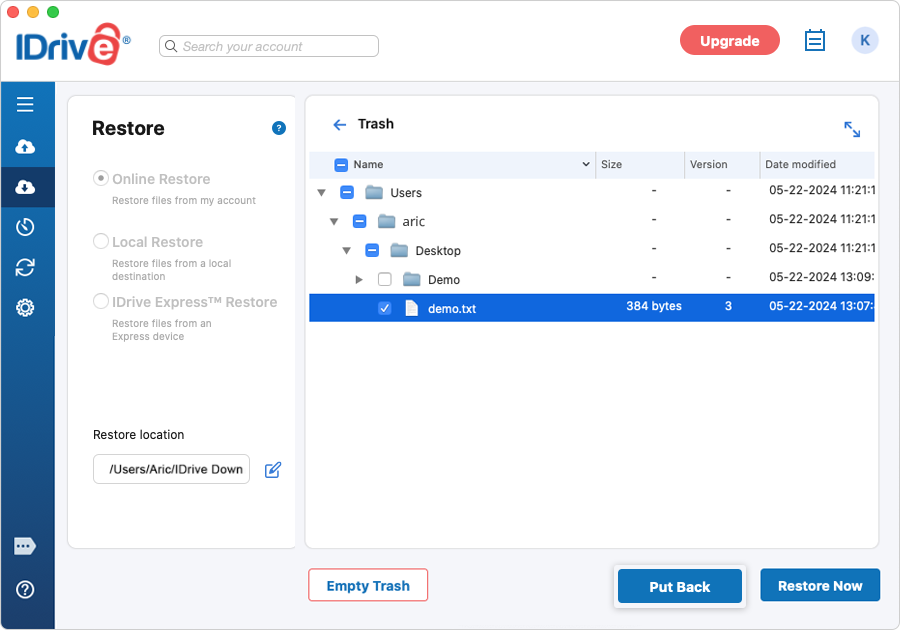Click the search magnifier icon
Viewport: 900px width, 630px height.
170,46
